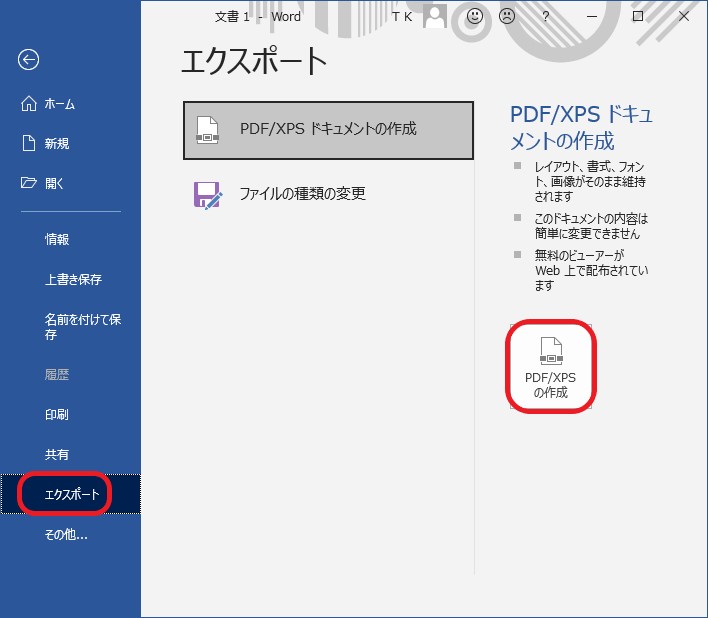Viewport: 708px width, 618px height.
Task: Maximize the Word window
Action: coord(638,16)
